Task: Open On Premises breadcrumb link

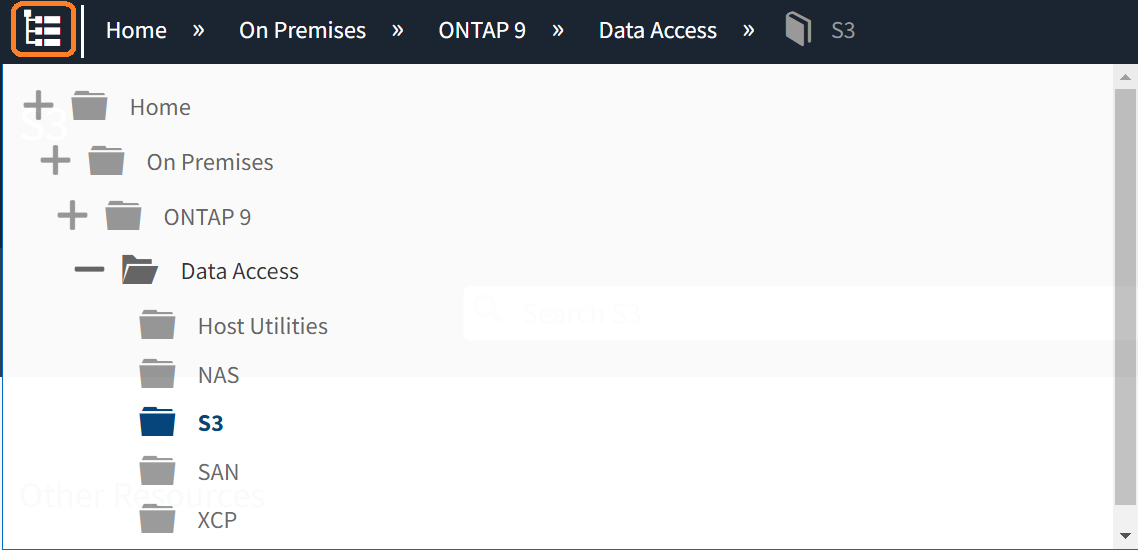Action: point(302,30)
